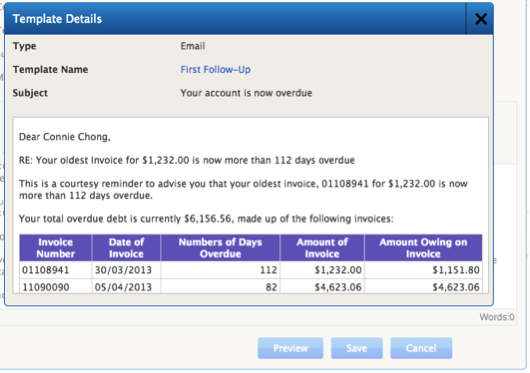The height and width of the screenshot is (373, 530).
Task: Click the 82 days overdue cell
Action: tap(220, 287)
